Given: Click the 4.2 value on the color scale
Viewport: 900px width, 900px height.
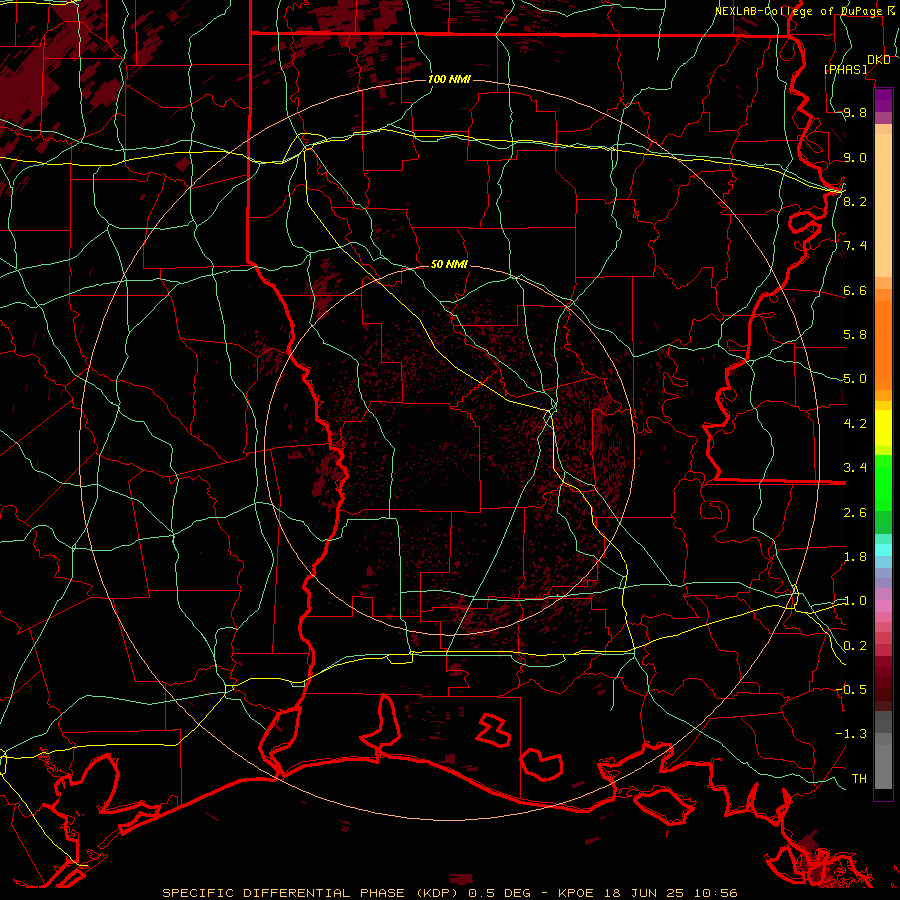Looking at the screenshot, I should point(855,424).
